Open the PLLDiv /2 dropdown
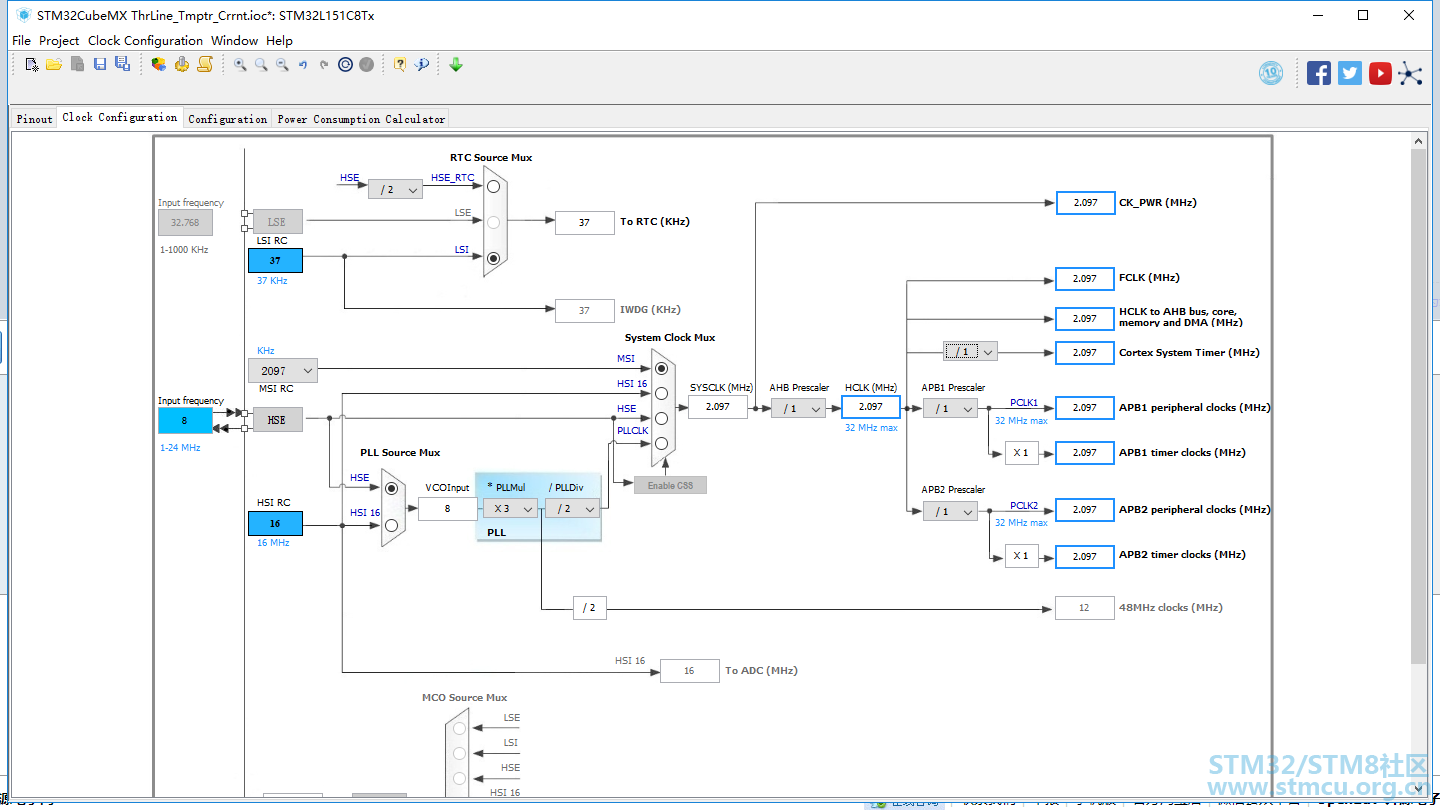 coord(572,508)
